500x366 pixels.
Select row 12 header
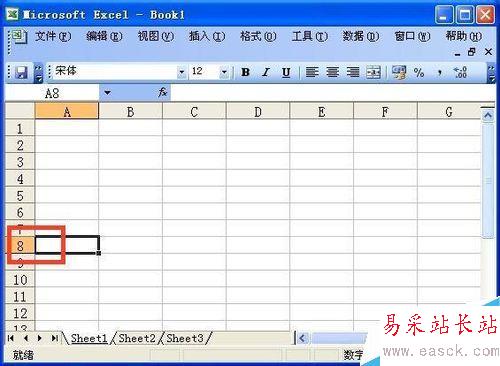20,313
